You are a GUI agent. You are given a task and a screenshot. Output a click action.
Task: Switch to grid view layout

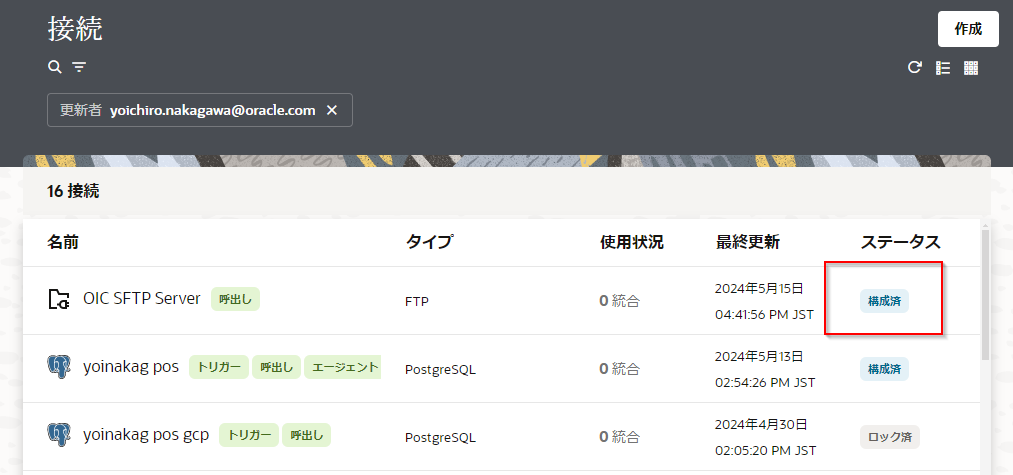(970, 68)
